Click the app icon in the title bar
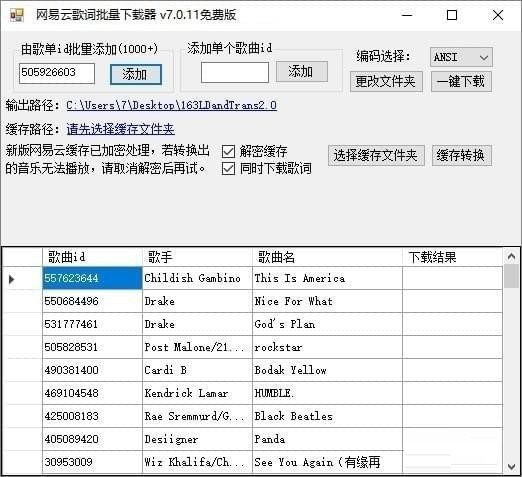Image resolution: width=522 pixels, height=477 pixels. tap(17, 15)
